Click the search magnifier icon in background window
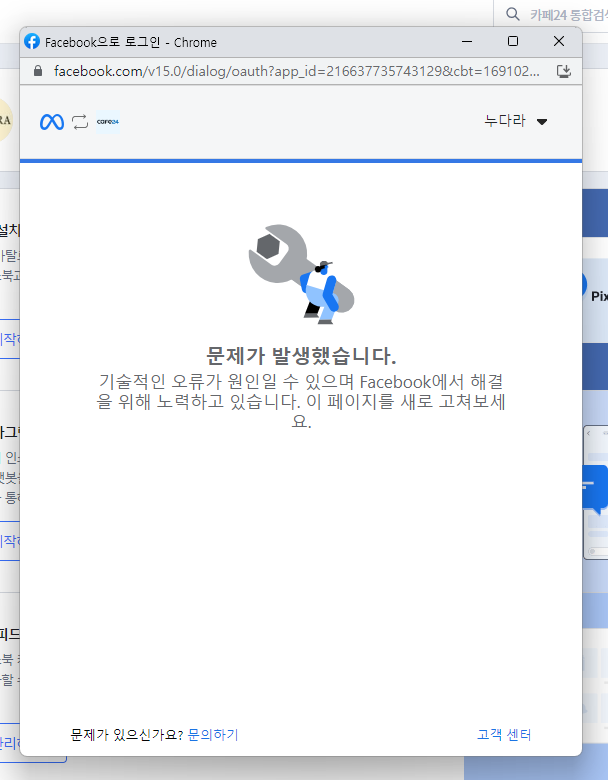608x780 pixels. pyautogui.click(x=512, y=14)
